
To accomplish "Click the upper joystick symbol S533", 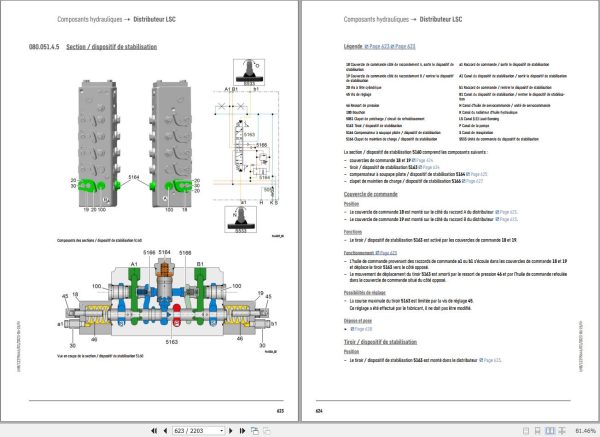I will point(249,72).
